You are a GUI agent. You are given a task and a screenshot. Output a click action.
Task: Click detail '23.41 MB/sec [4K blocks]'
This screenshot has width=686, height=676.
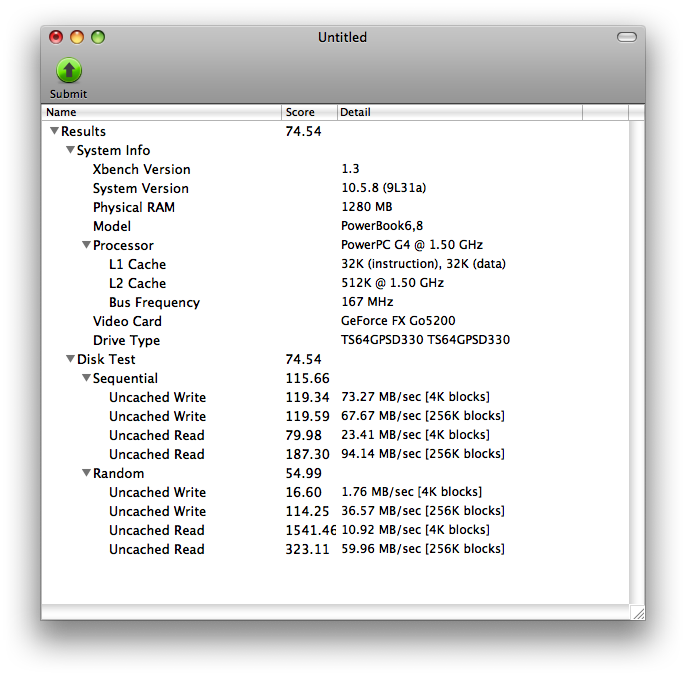tap(415, 435)
